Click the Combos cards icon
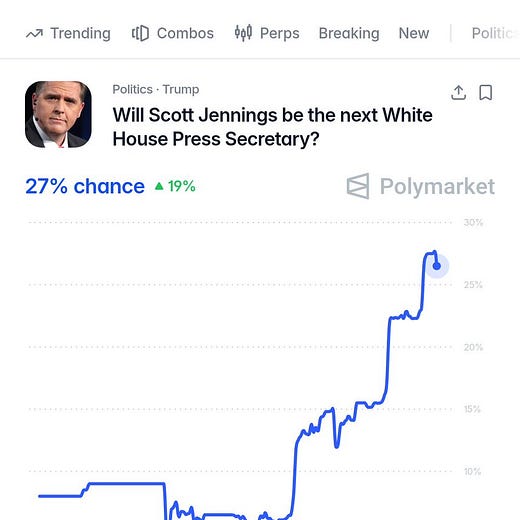520x520 pixels. click(x=140, y=33)
